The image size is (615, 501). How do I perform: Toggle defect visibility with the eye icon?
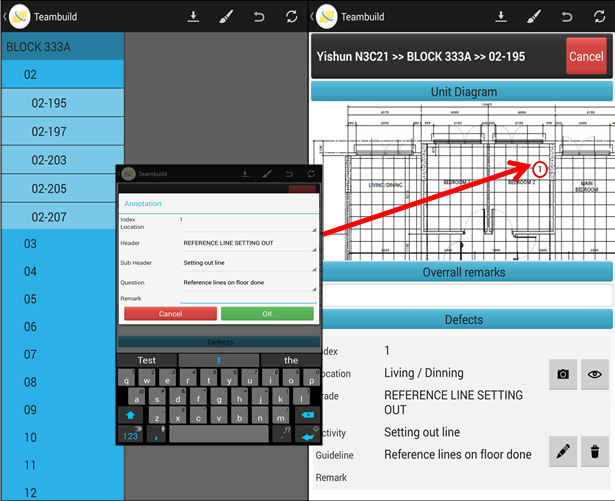tap(596, 373)
